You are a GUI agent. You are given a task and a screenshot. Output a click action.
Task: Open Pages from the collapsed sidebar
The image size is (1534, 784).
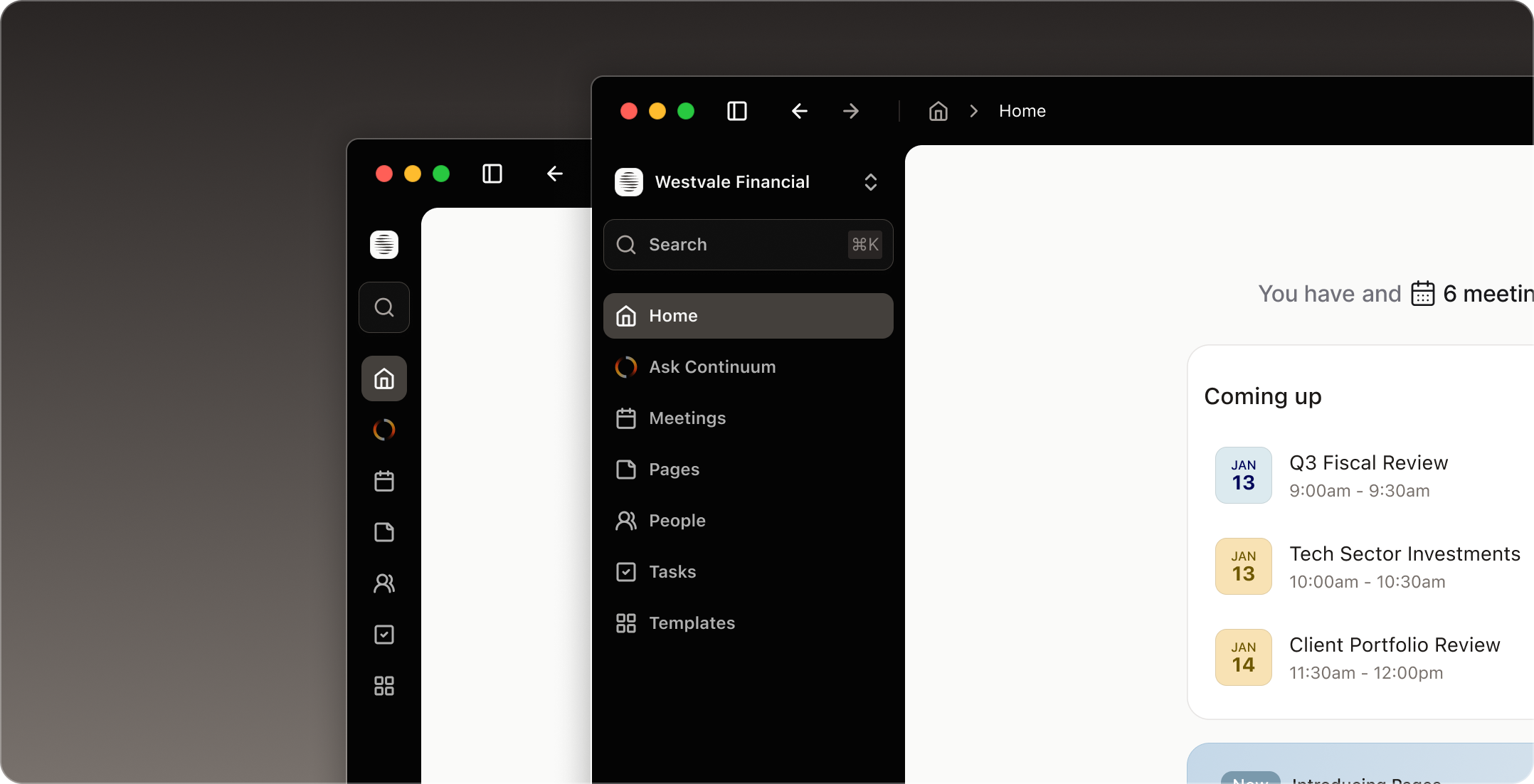(x=384, y=532)
